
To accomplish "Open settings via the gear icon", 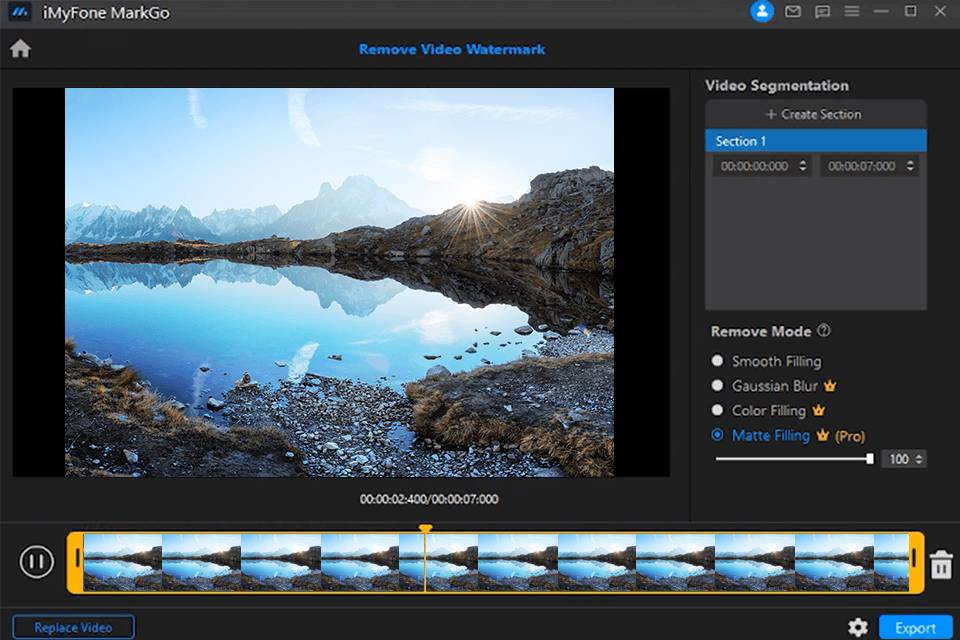I will pyautogui.click(x=857, y=627).
